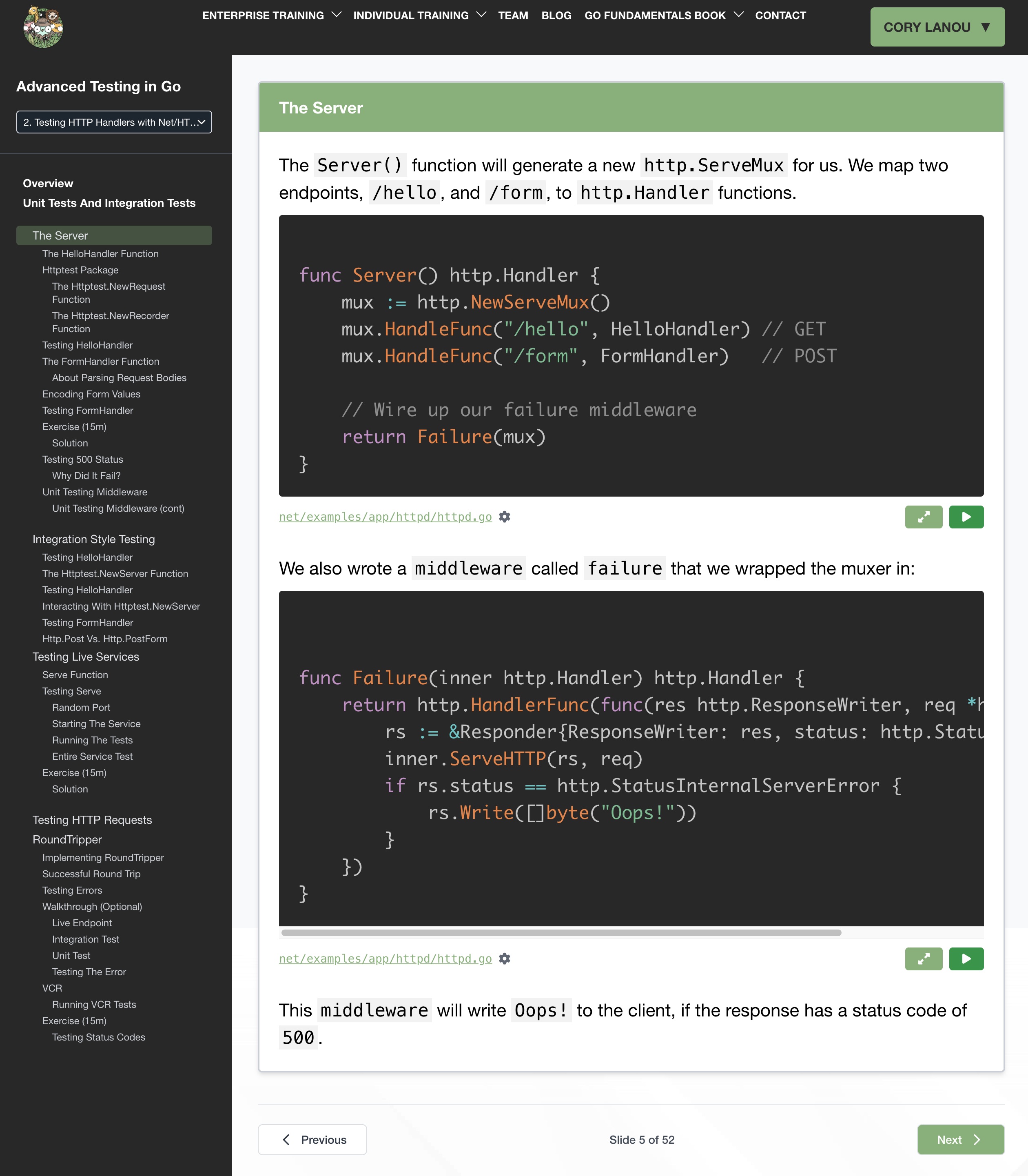Open the TEAM menu item
The image size is (1028, 1176).
[x=513, y=16]
